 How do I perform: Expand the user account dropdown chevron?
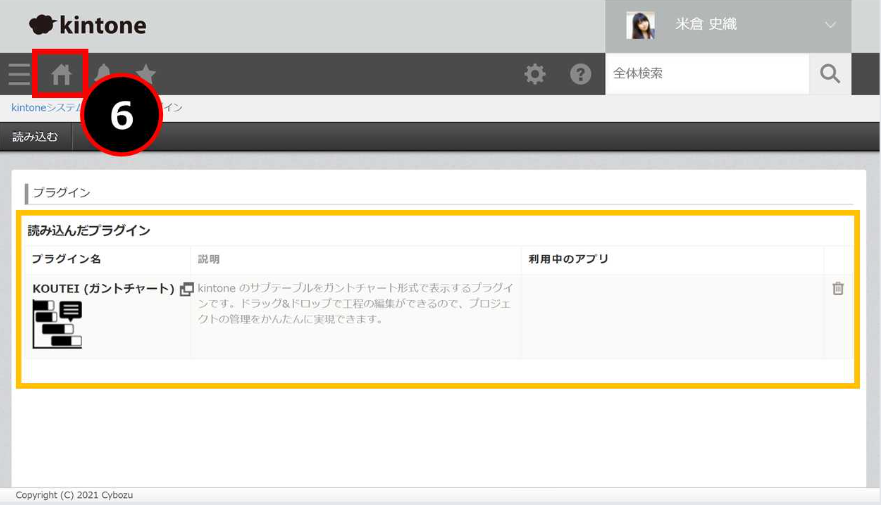[830, 25]
